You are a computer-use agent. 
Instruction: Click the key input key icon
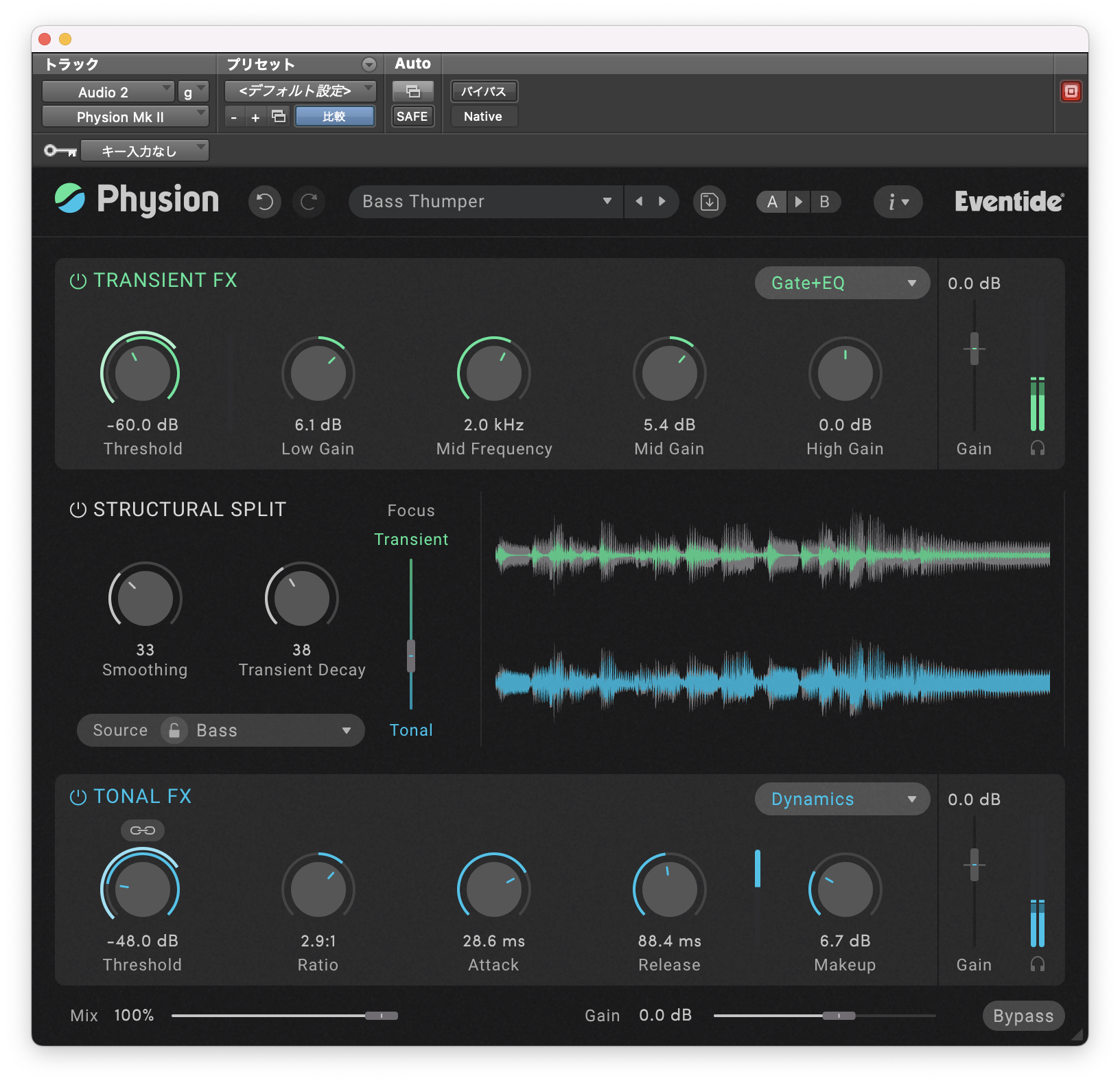click(60, 150)
